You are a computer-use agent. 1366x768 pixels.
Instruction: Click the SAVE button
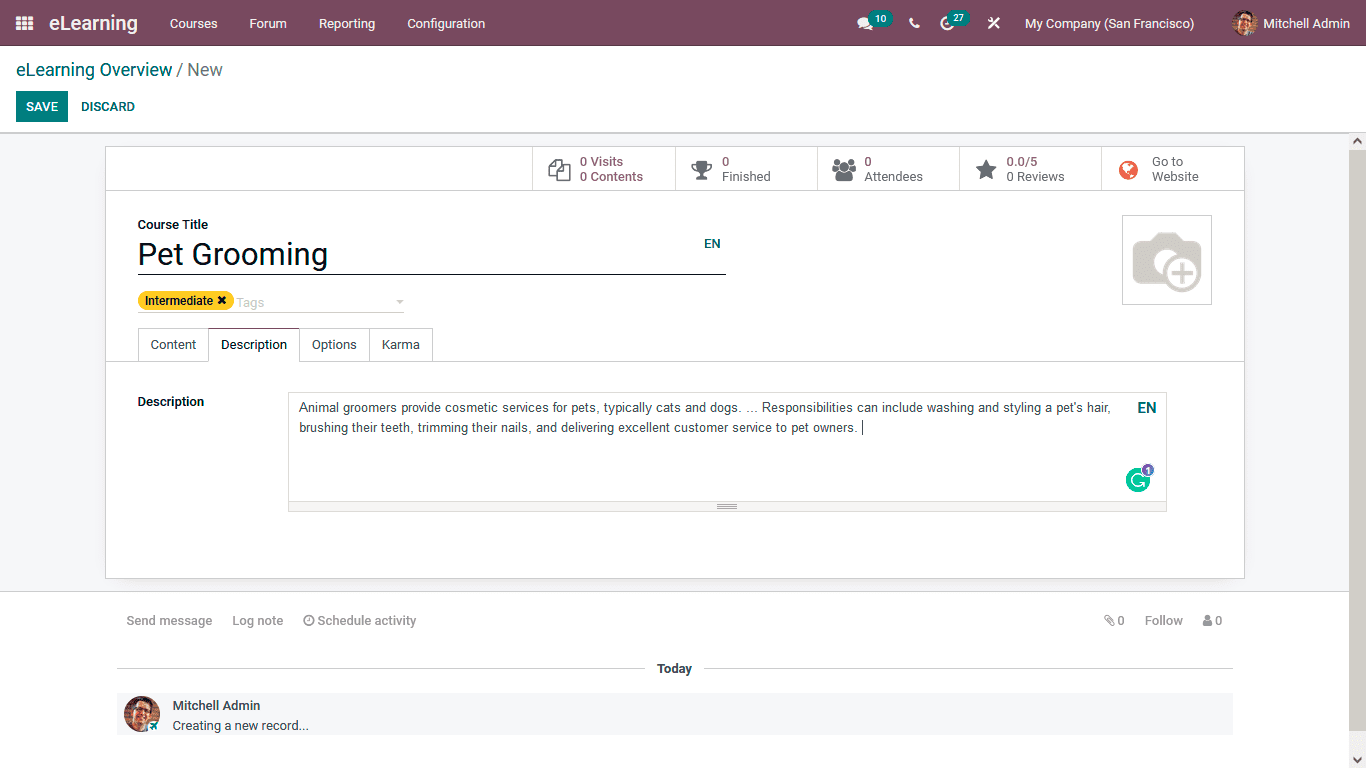(x=41, y=106)
